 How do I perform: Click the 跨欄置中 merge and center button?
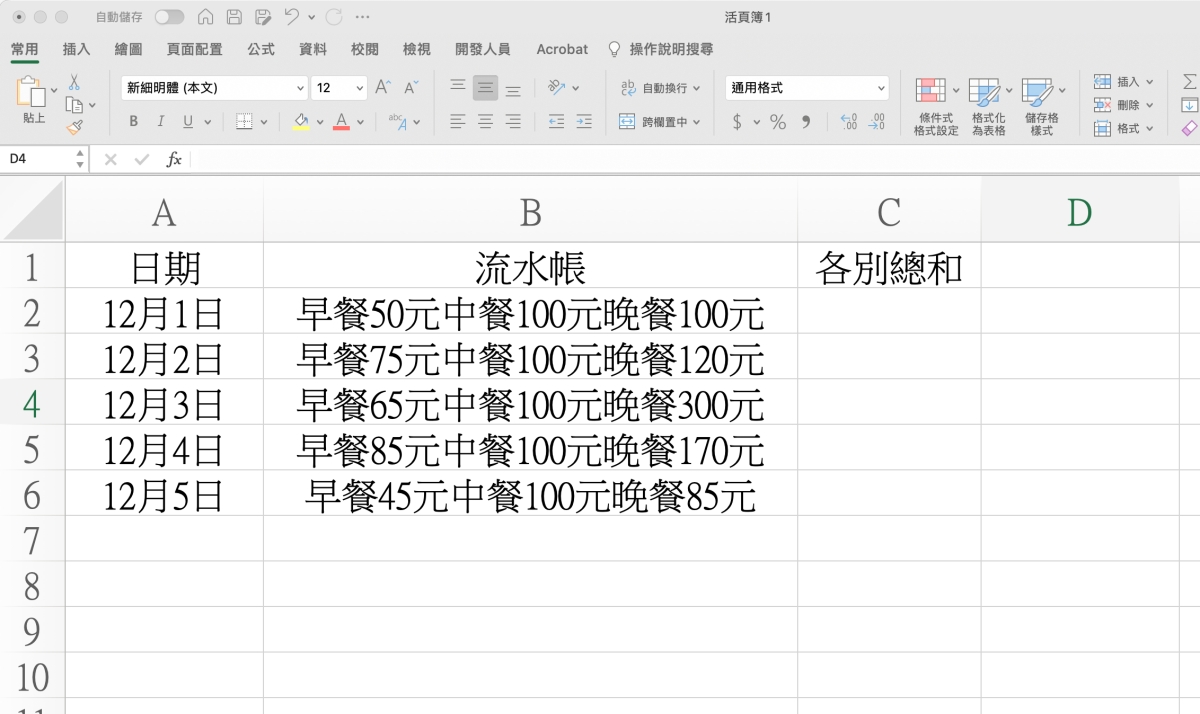[x=659, y=122]
